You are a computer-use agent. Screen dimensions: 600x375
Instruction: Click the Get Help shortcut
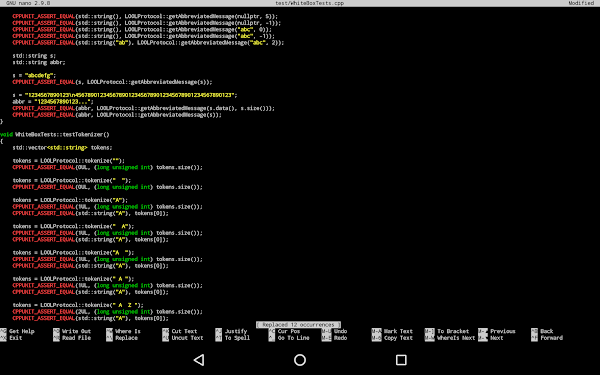tap(18, 331)
